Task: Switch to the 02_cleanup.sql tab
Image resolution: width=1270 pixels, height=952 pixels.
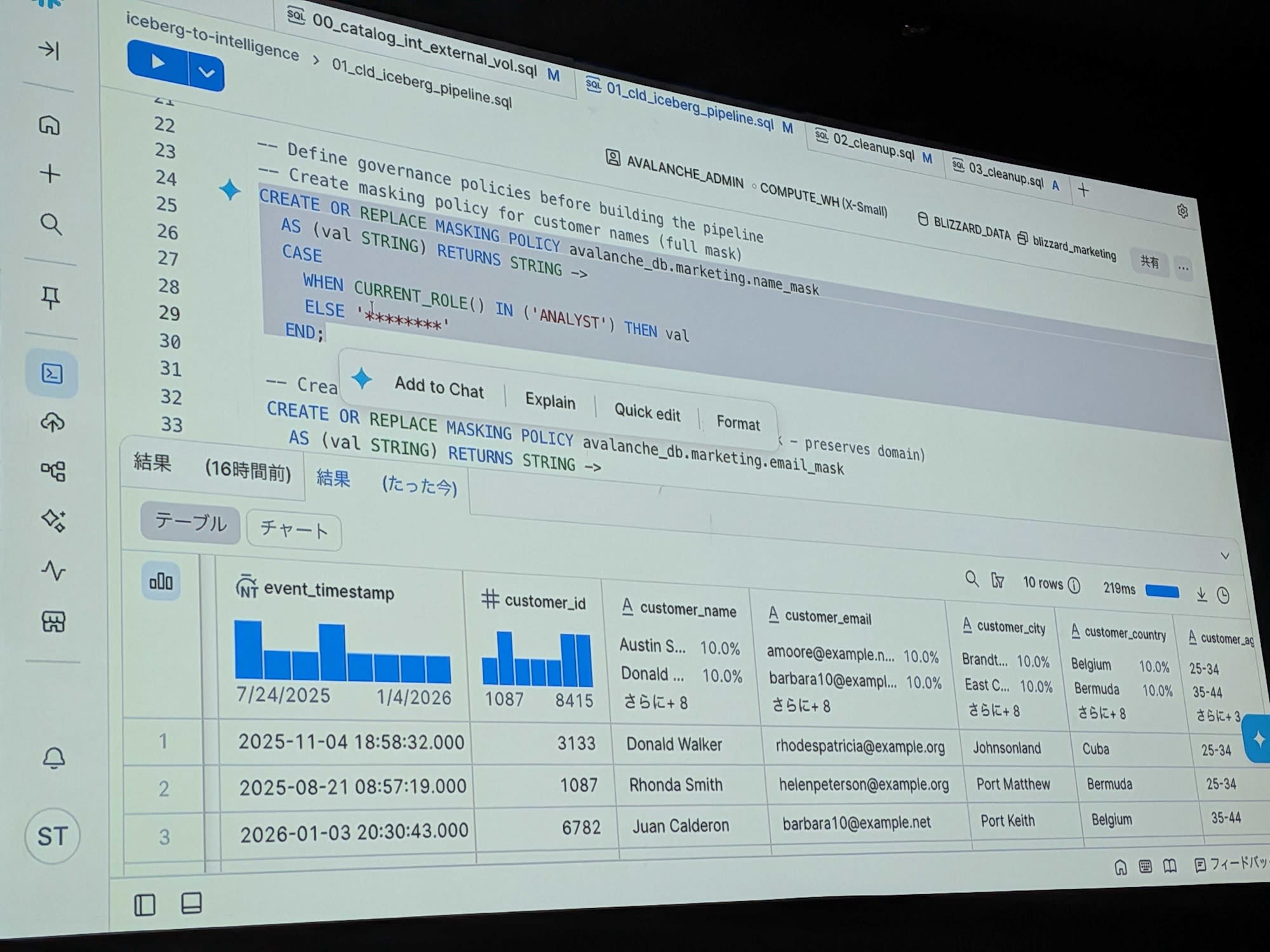Action: pos(872,147)
